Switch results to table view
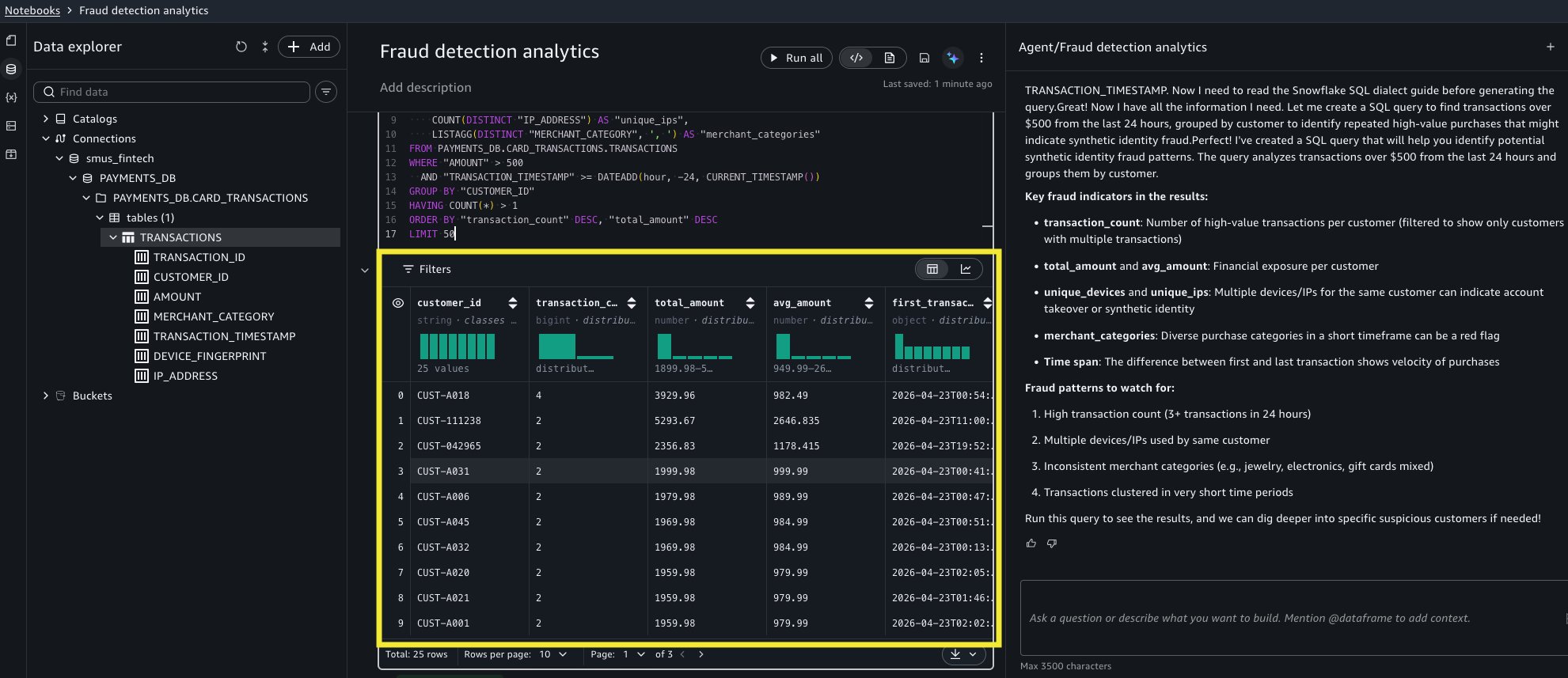 pyautogui.click(x=932, y=269)
